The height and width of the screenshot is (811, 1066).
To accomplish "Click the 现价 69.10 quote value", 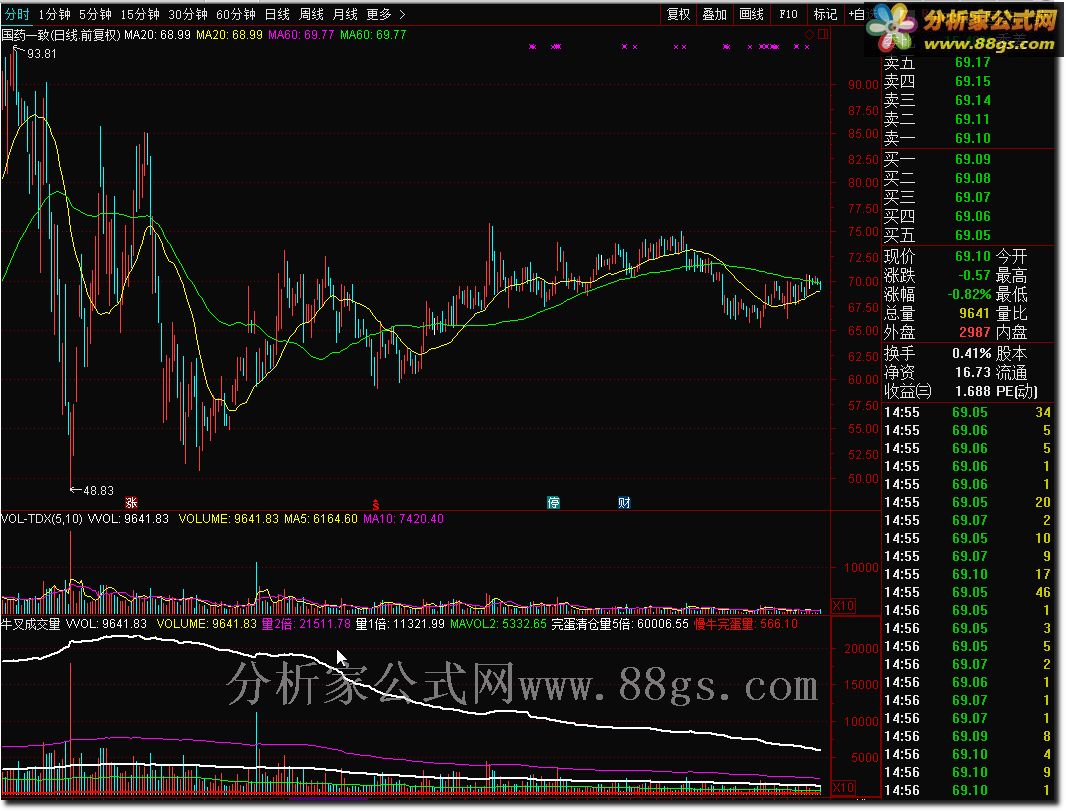I will (x=973, y=256).
